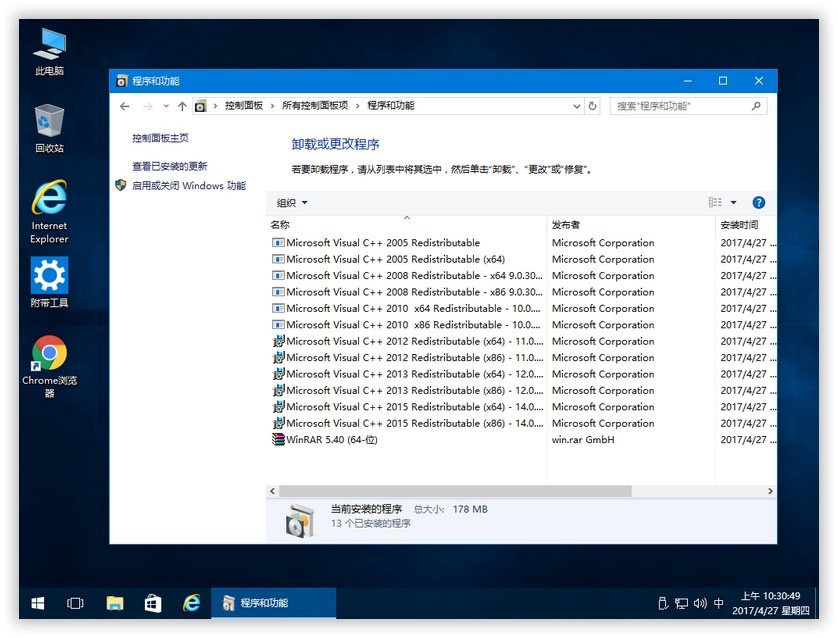Screen dimensions: 838x638
Task: Open 启用或关闭 Windows 功能 link
Action: 189,185
